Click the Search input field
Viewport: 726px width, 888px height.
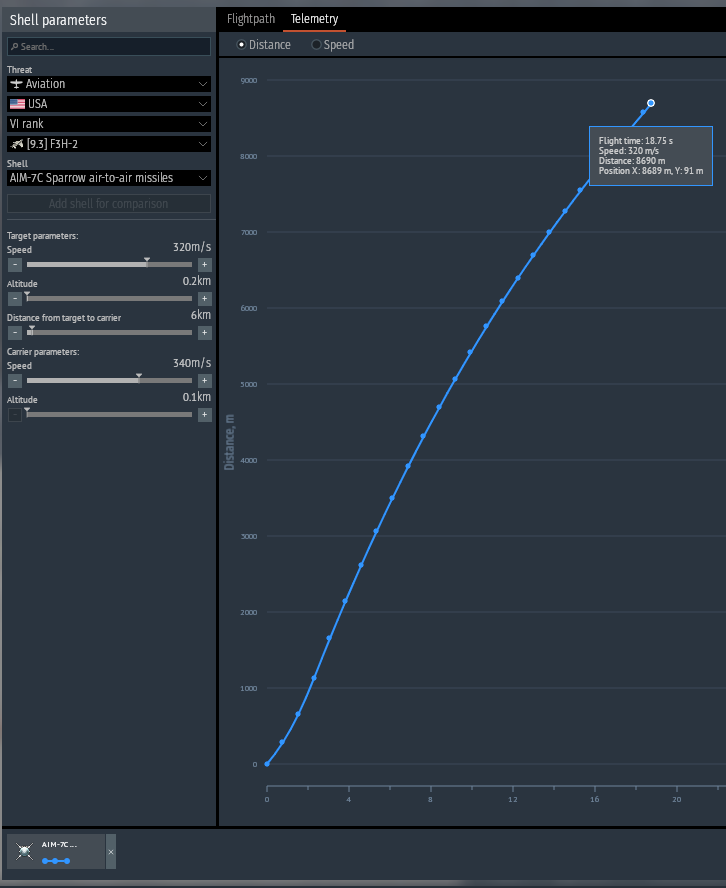(x=109, y=47)
